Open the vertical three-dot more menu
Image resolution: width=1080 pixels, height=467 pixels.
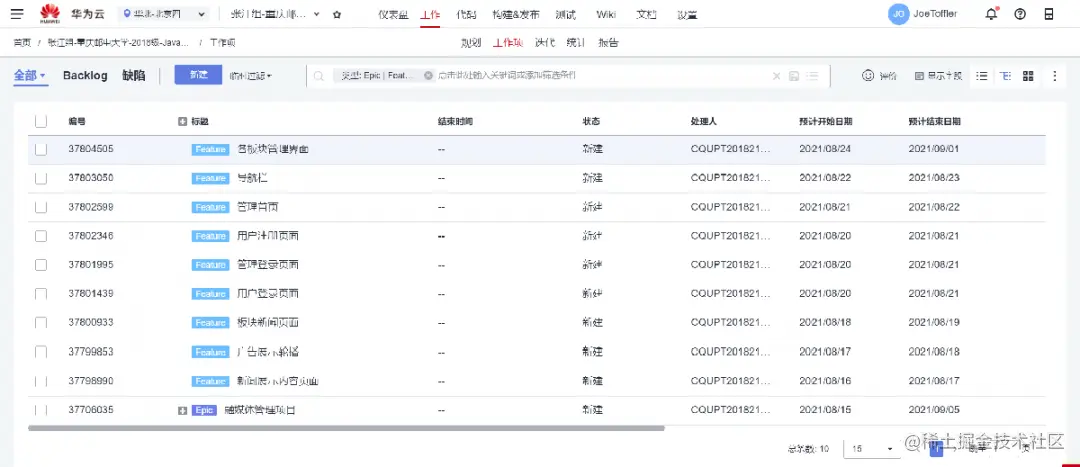pyautogui.click(x=1055, y=76)
